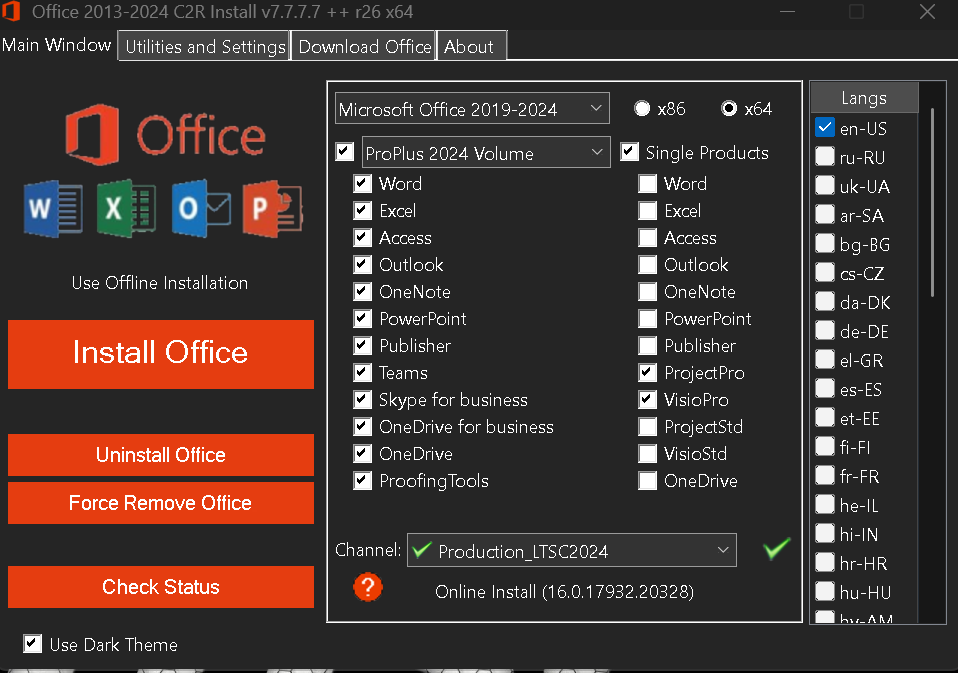
Task: Open the Microsoft Office 2019-2024 version dropdown
Action: point(472,109)
